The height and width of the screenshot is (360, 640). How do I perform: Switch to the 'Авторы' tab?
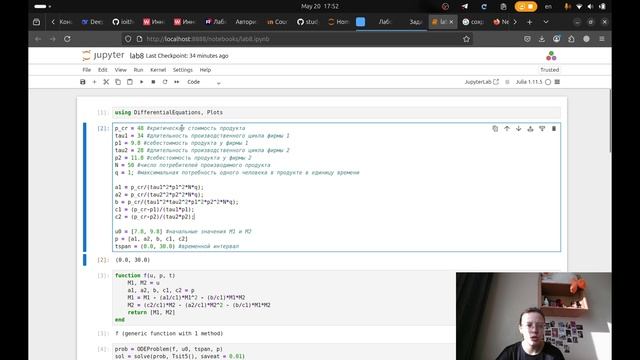(246, 22)
